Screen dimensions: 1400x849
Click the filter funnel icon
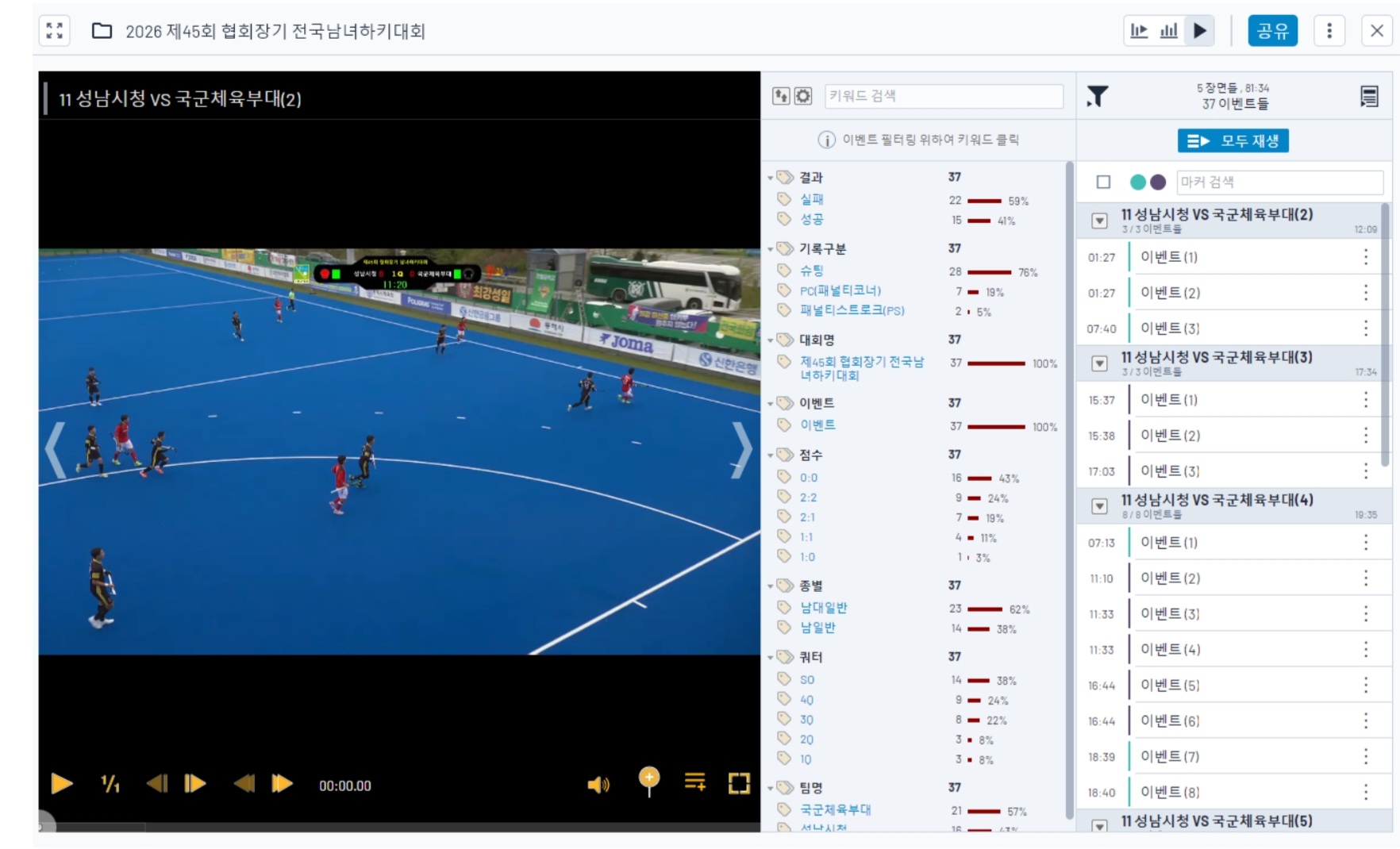pyautogui.click(x=1097, y=97)
